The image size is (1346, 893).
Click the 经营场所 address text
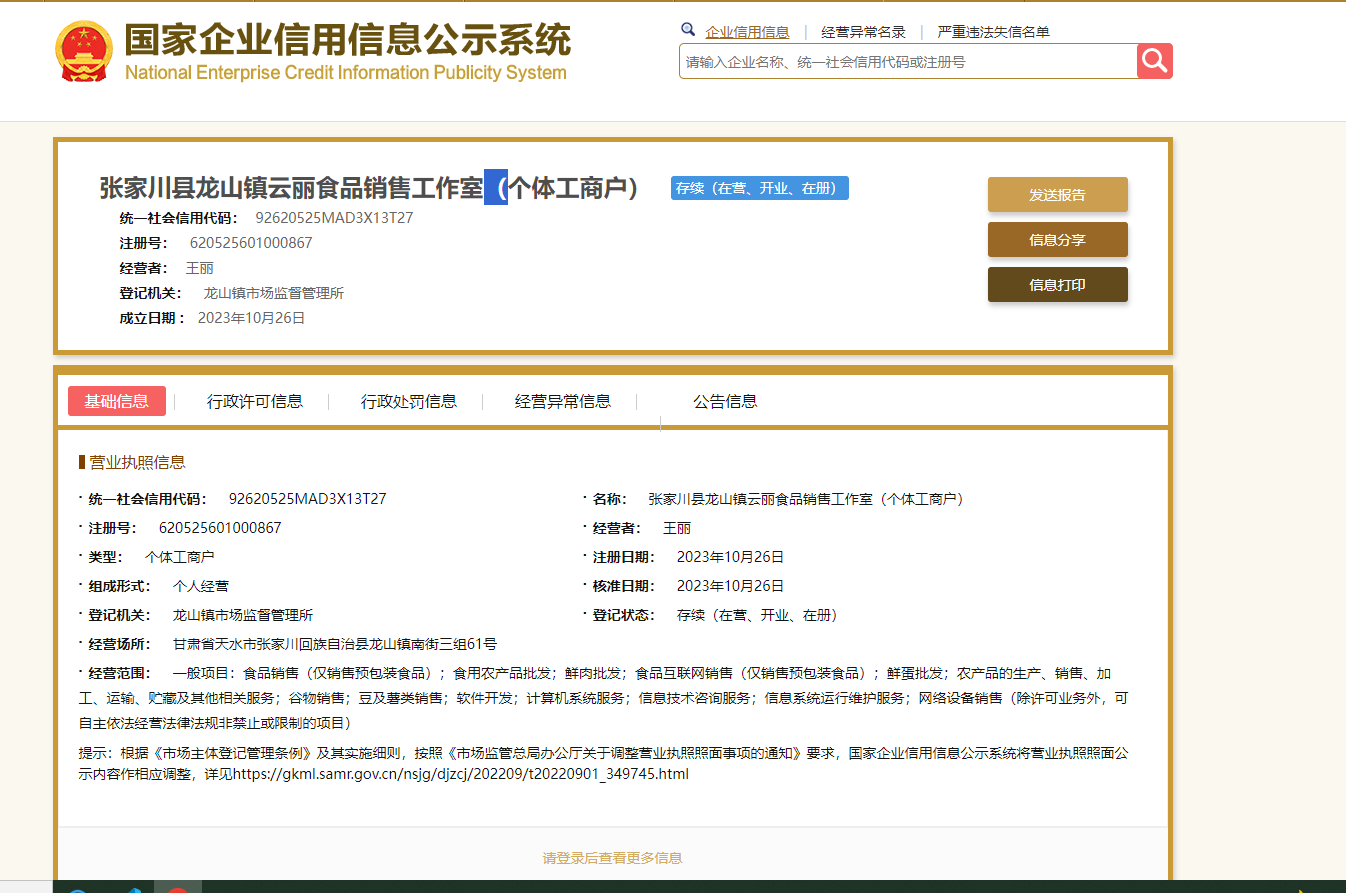tap(335, 644)
